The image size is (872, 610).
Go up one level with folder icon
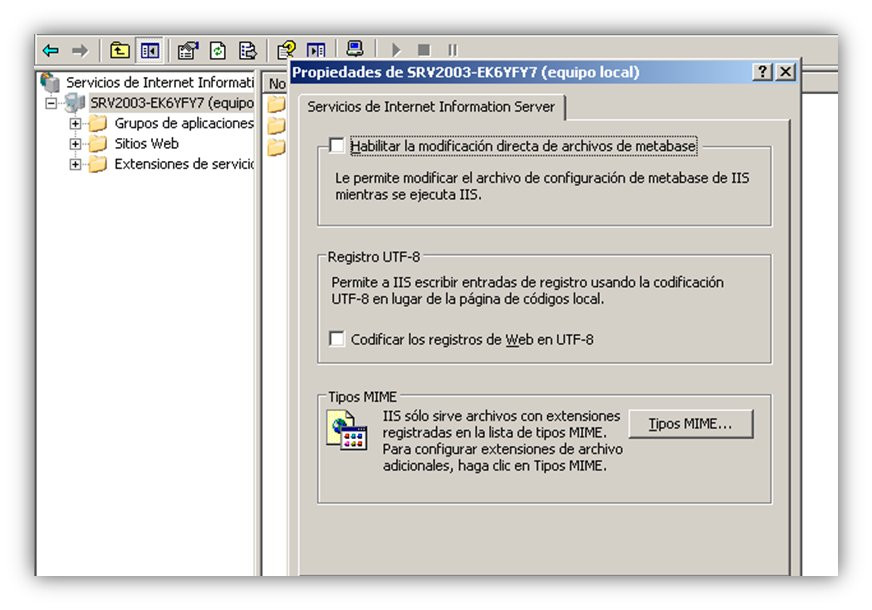click(120, 51)
